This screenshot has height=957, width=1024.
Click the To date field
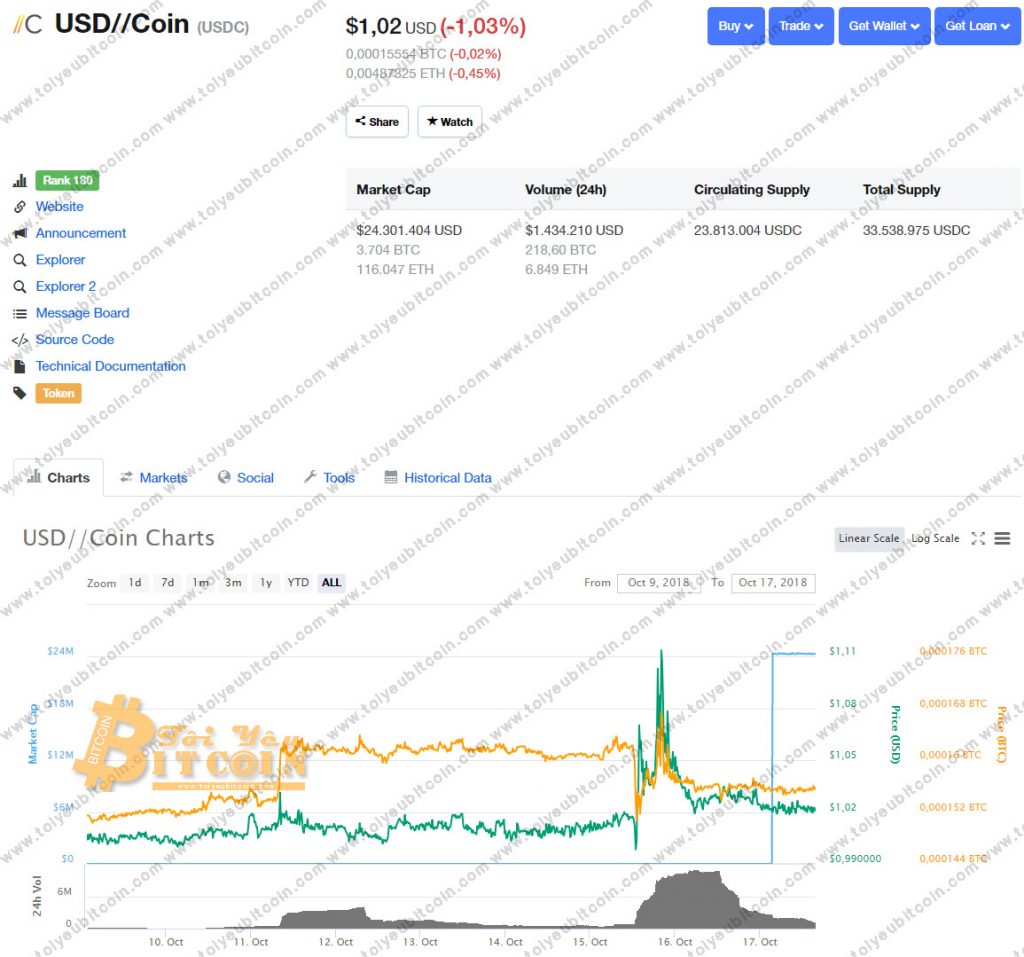coord(773,583)
